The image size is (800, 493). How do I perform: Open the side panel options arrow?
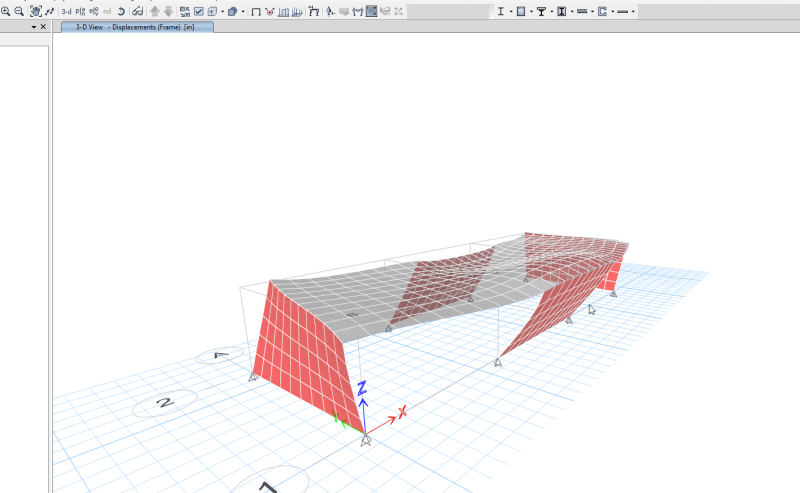tap(34, 27)
